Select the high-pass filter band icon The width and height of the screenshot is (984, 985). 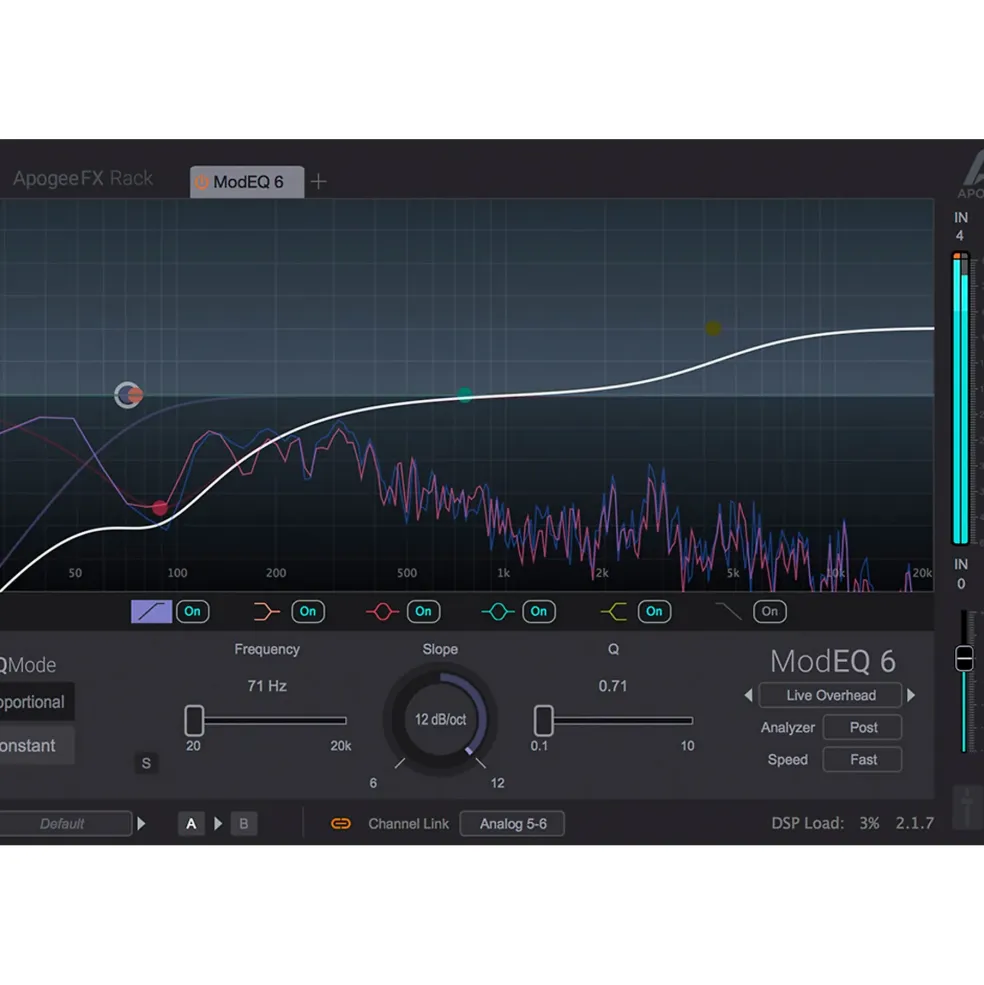point(151,611)
